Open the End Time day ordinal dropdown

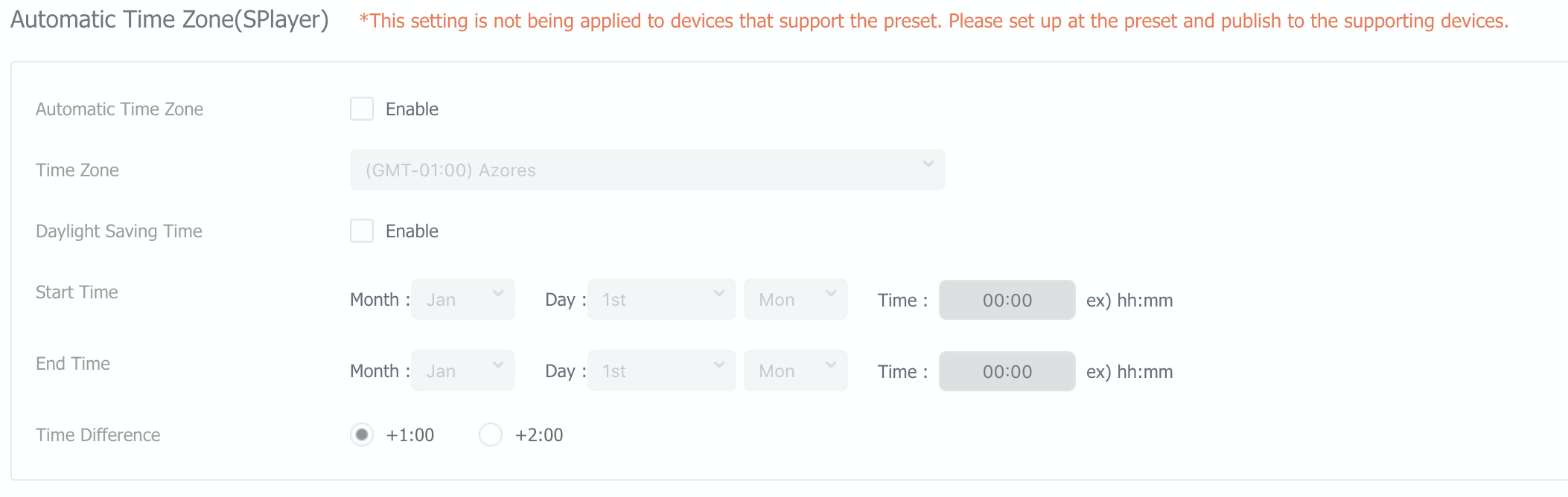coord(661,371)
